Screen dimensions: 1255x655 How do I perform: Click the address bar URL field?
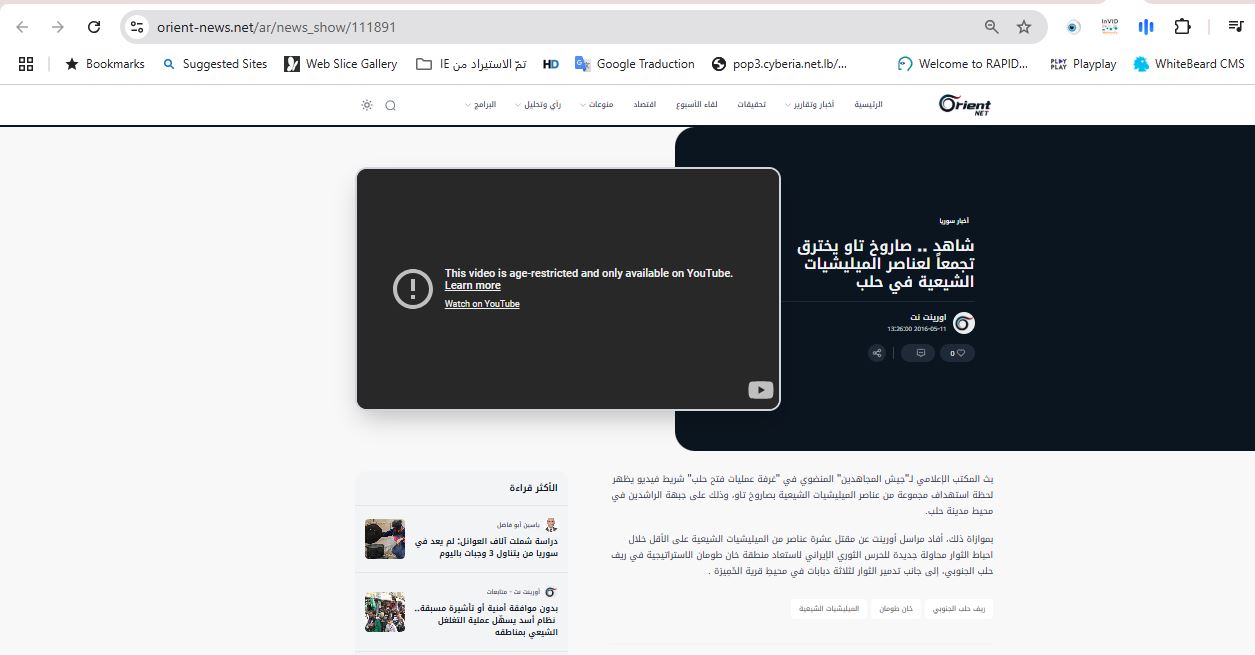tap(560, 27)
